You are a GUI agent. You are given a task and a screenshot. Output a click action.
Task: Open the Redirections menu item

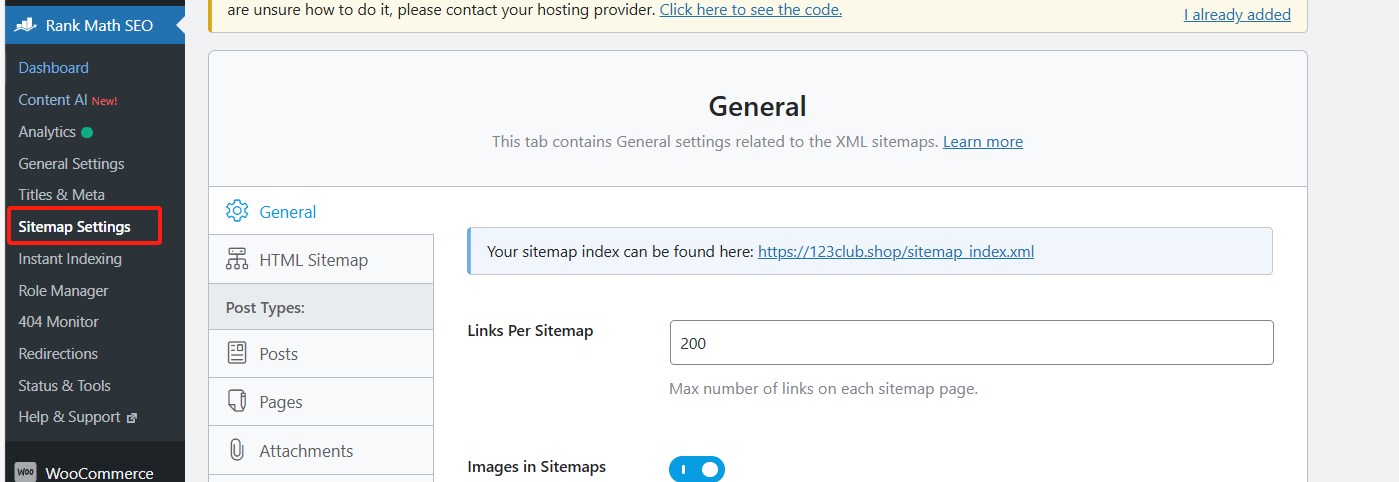pyautogui.click(x=58, y=354)
